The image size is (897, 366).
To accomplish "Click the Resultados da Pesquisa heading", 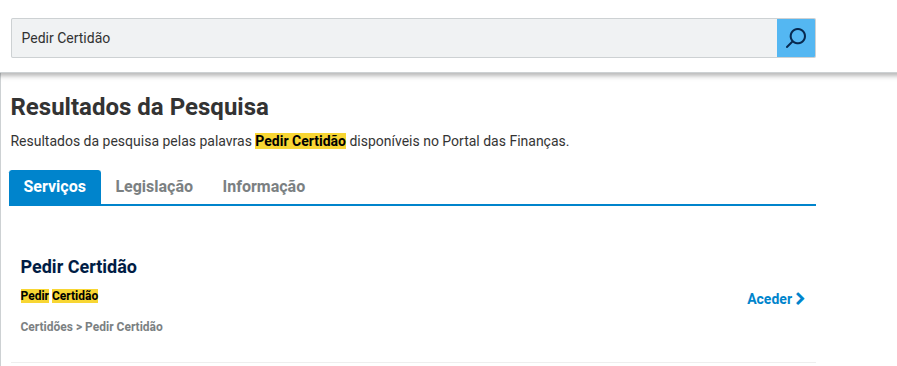I will pyautogui.click(x=140, y=107).
